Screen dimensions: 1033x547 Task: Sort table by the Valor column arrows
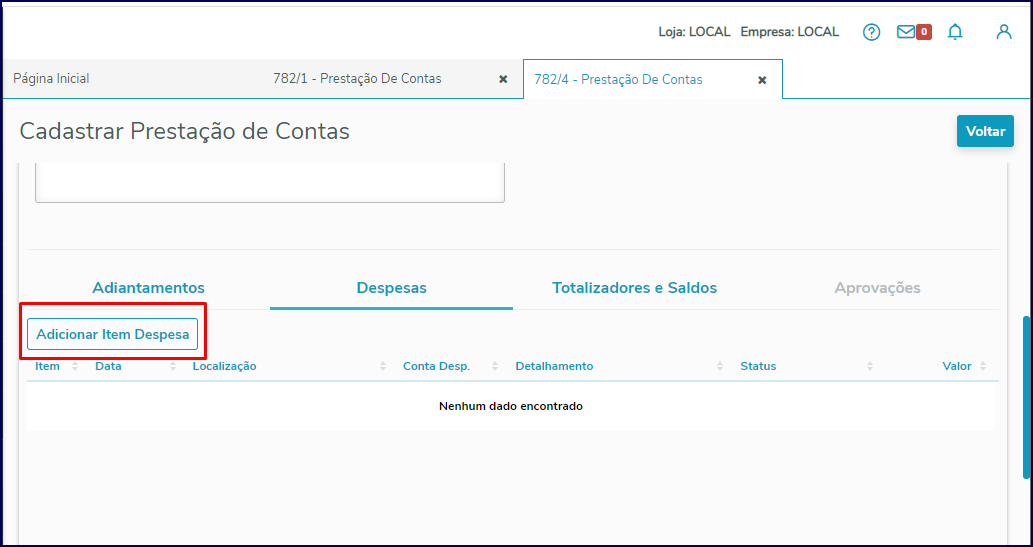pos(983,366)
